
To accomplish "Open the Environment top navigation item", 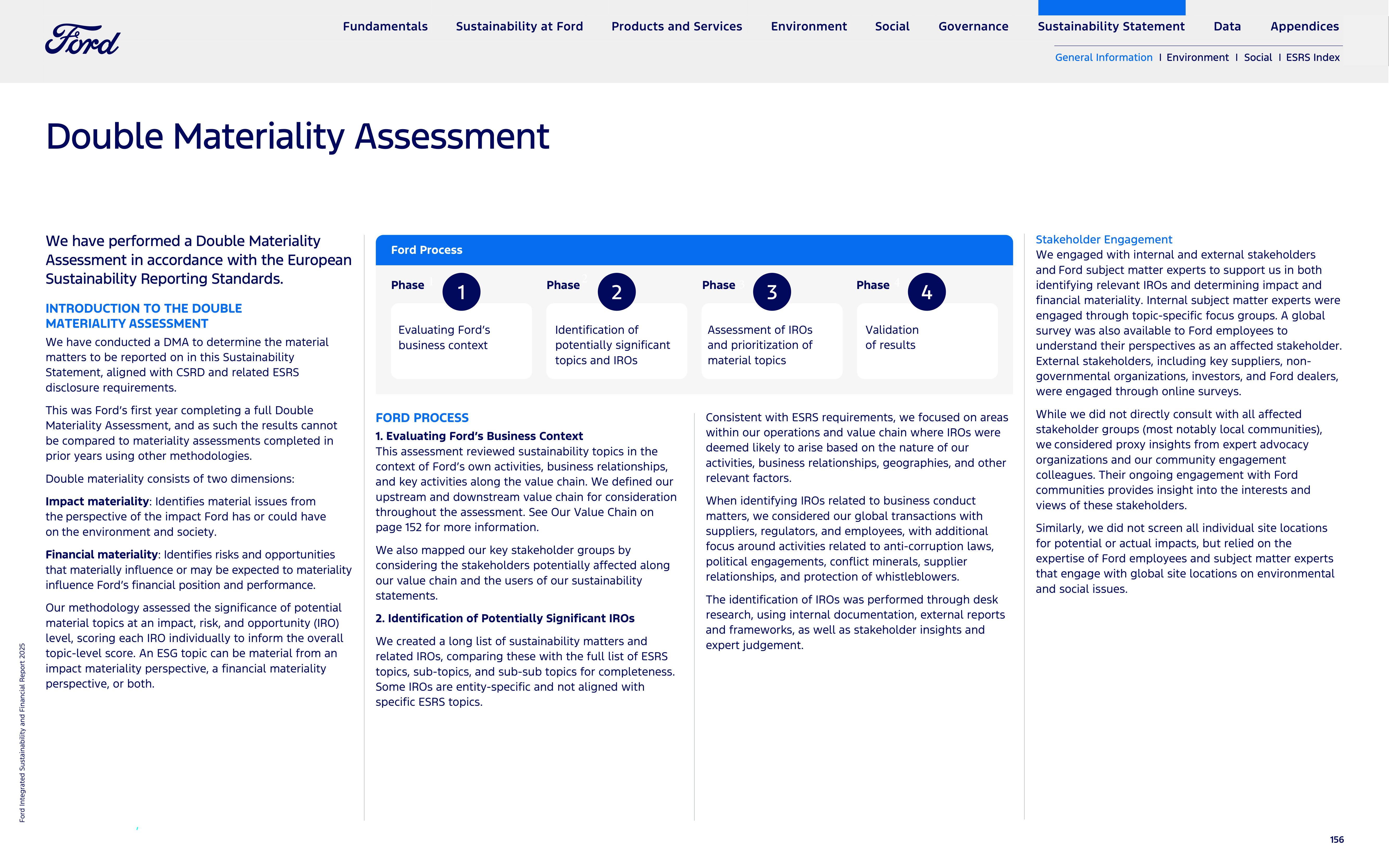I will [809, 26].
